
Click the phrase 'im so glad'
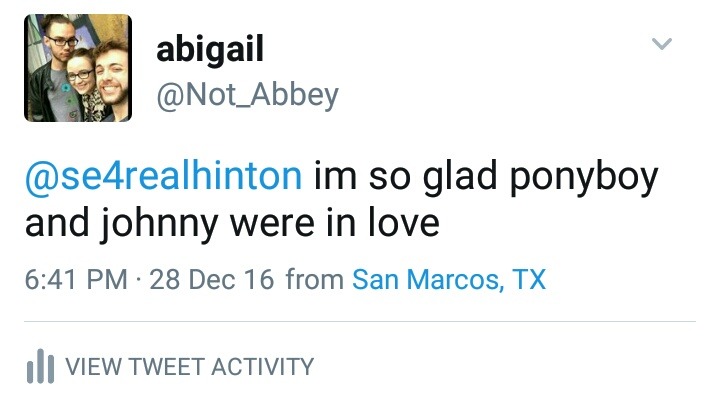[393, 177]
